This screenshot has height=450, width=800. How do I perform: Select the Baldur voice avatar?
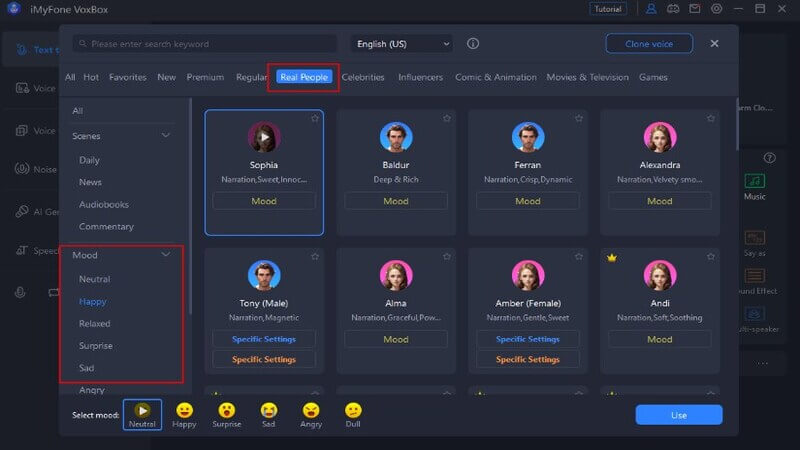[396, 137]
